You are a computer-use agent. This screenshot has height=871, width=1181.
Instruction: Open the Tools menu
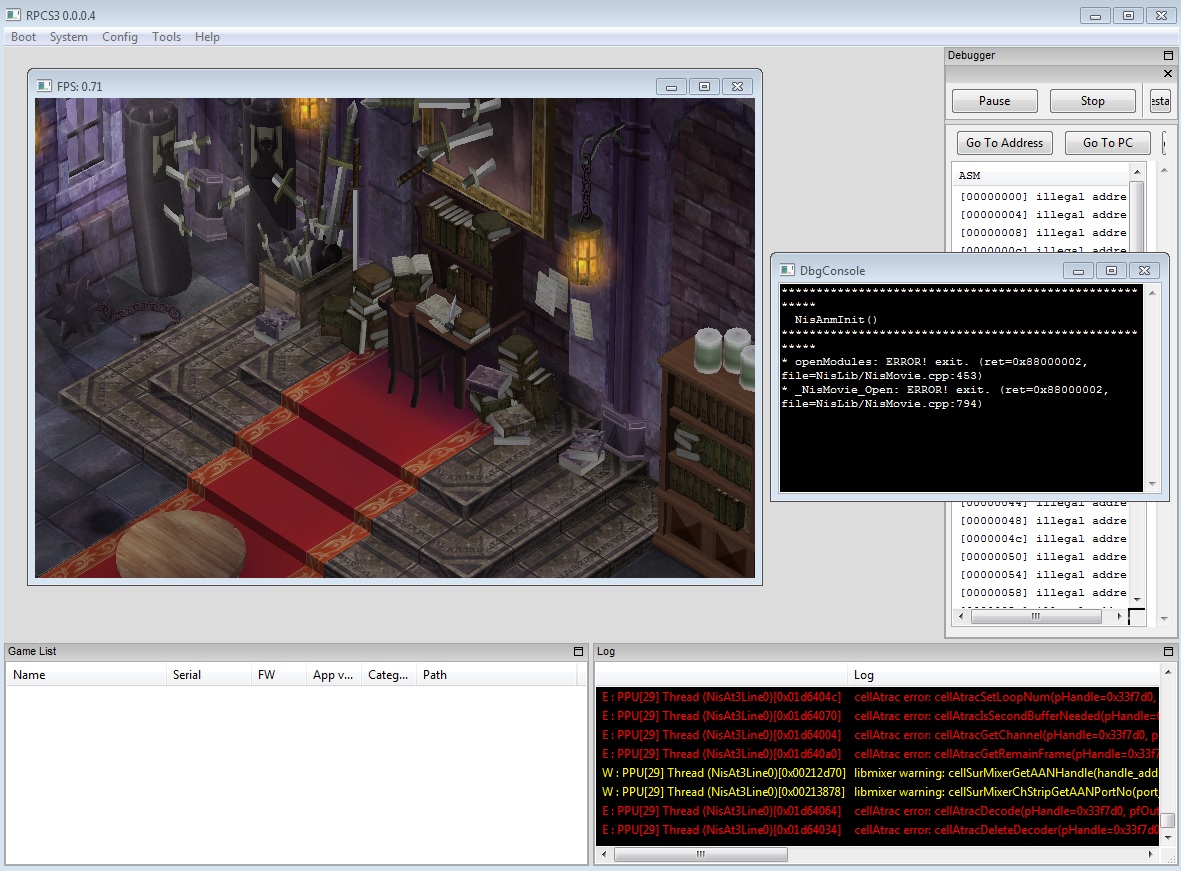coord(166,37)
